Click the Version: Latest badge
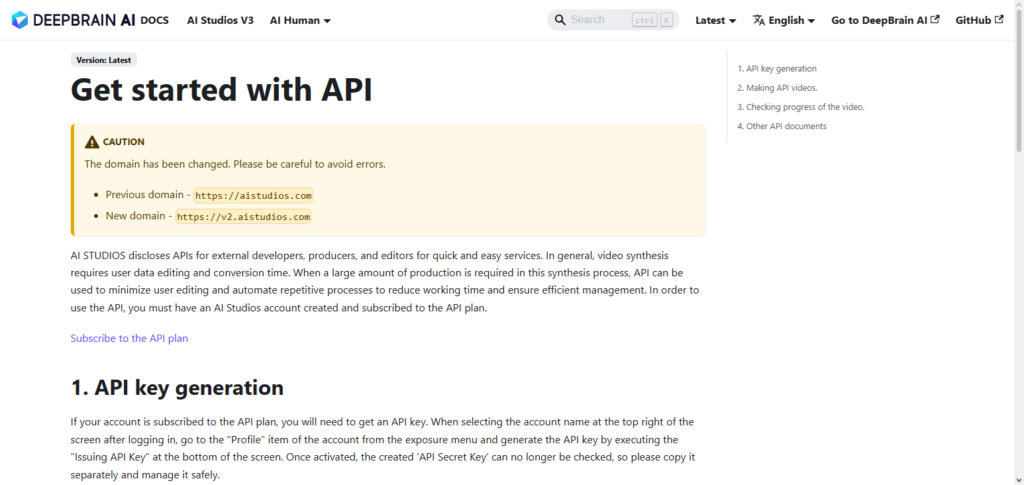The width and height of the screenshot is (1024, 485). point(104,60)
